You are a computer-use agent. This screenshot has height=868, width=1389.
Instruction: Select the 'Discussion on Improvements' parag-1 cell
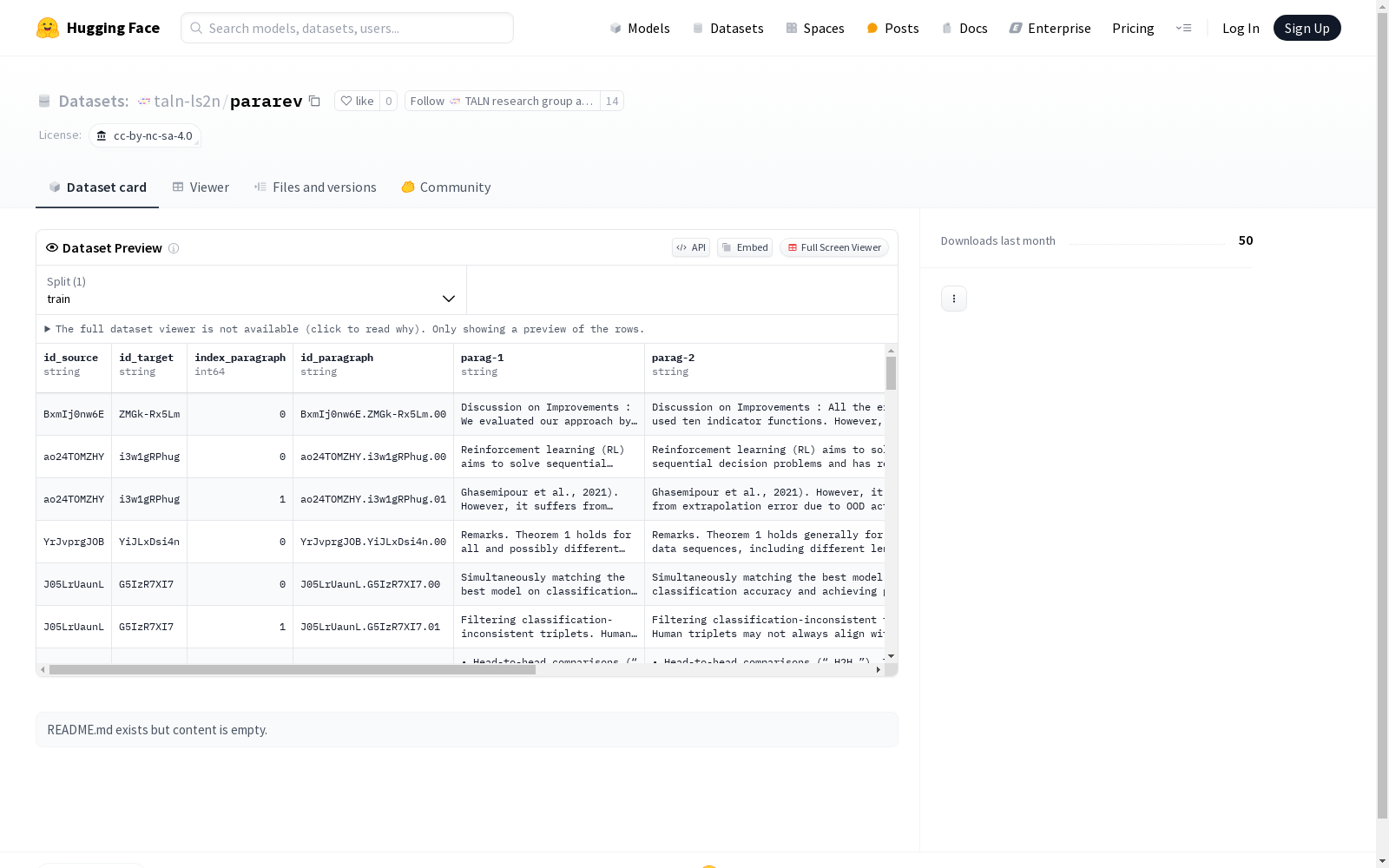pos(550,415)
